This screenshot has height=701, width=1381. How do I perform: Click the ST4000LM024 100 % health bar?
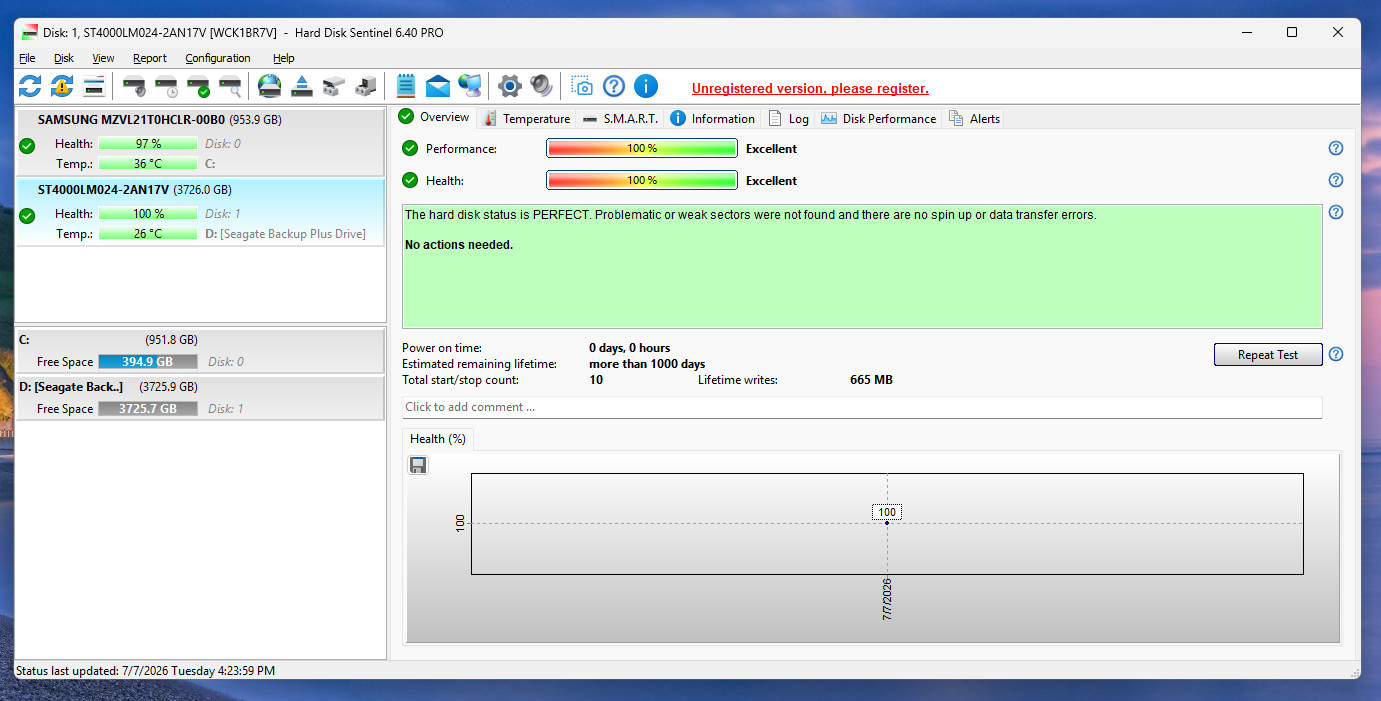pos(148,214)
